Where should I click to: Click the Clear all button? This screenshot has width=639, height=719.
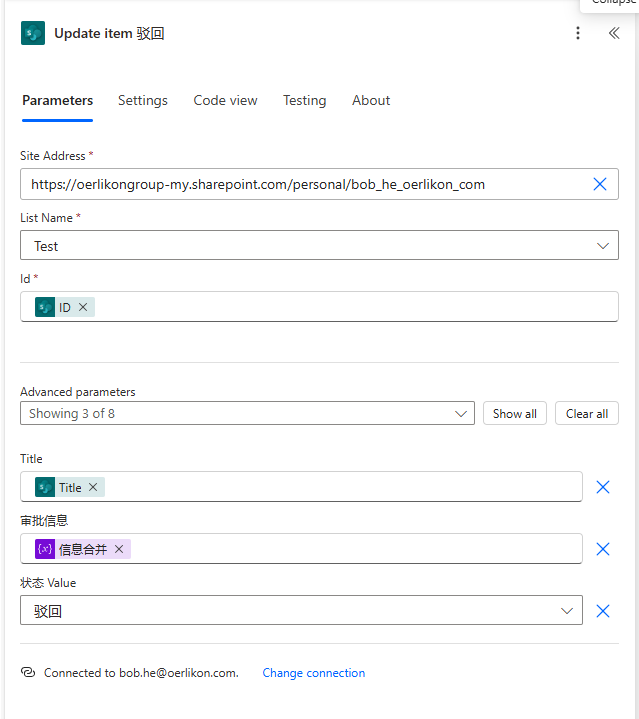587,413
